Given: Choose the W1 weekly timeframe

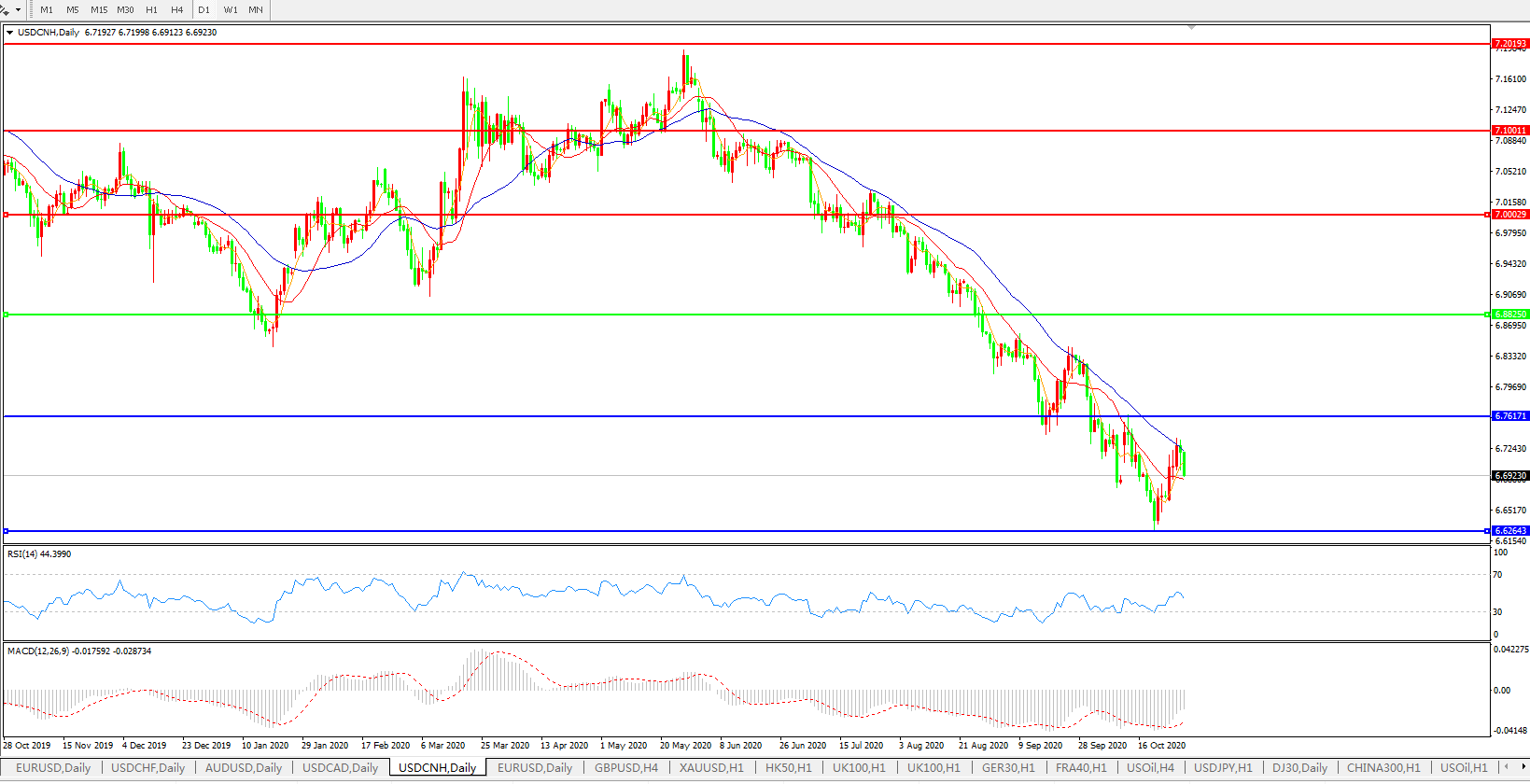Looking at the screenshot, I should pyautogui.click(x=231, y=10).
